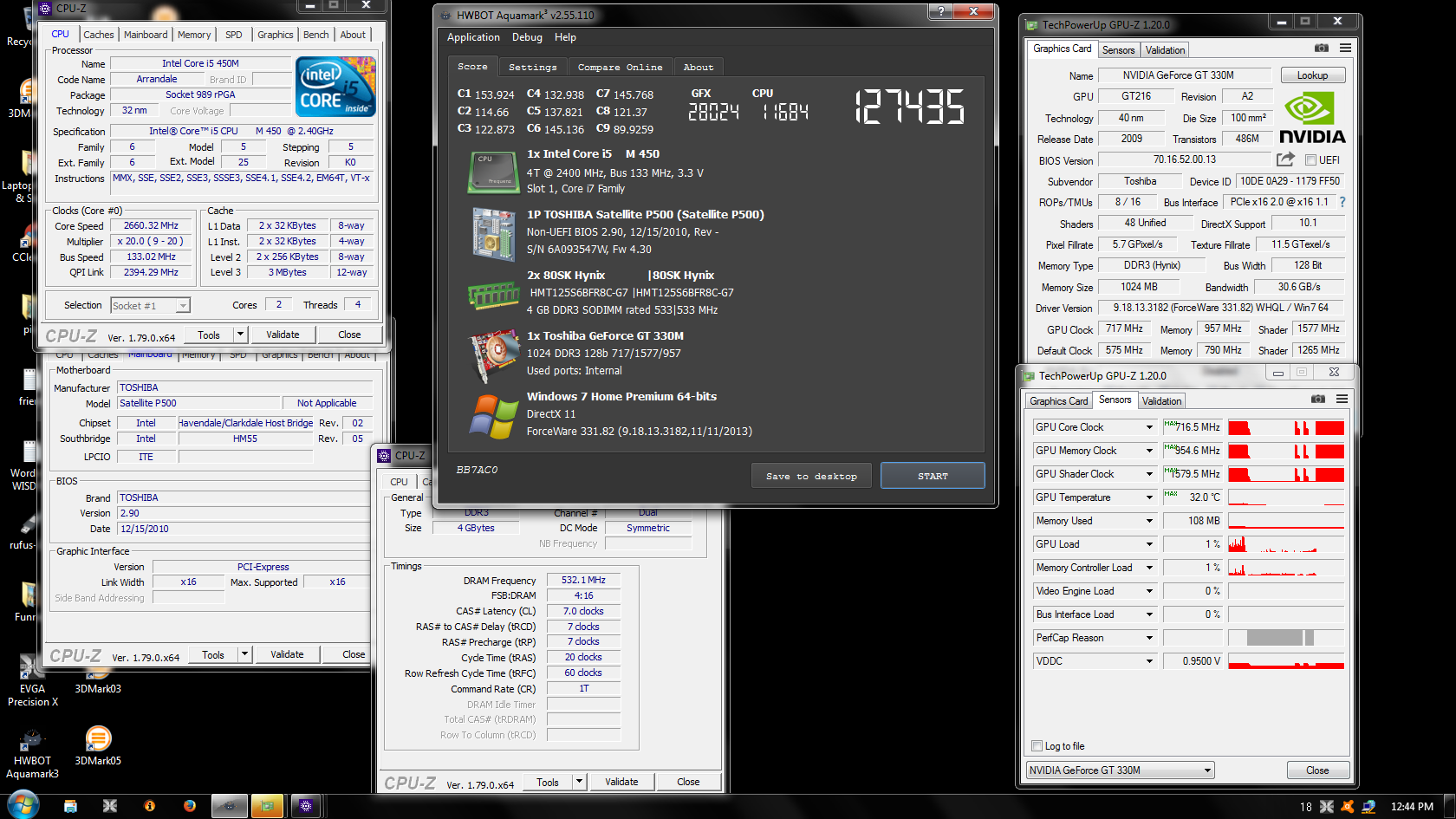Viewport: 1456px width, 819px height.
Task: Click the network tray icon
Action: 1368,806
